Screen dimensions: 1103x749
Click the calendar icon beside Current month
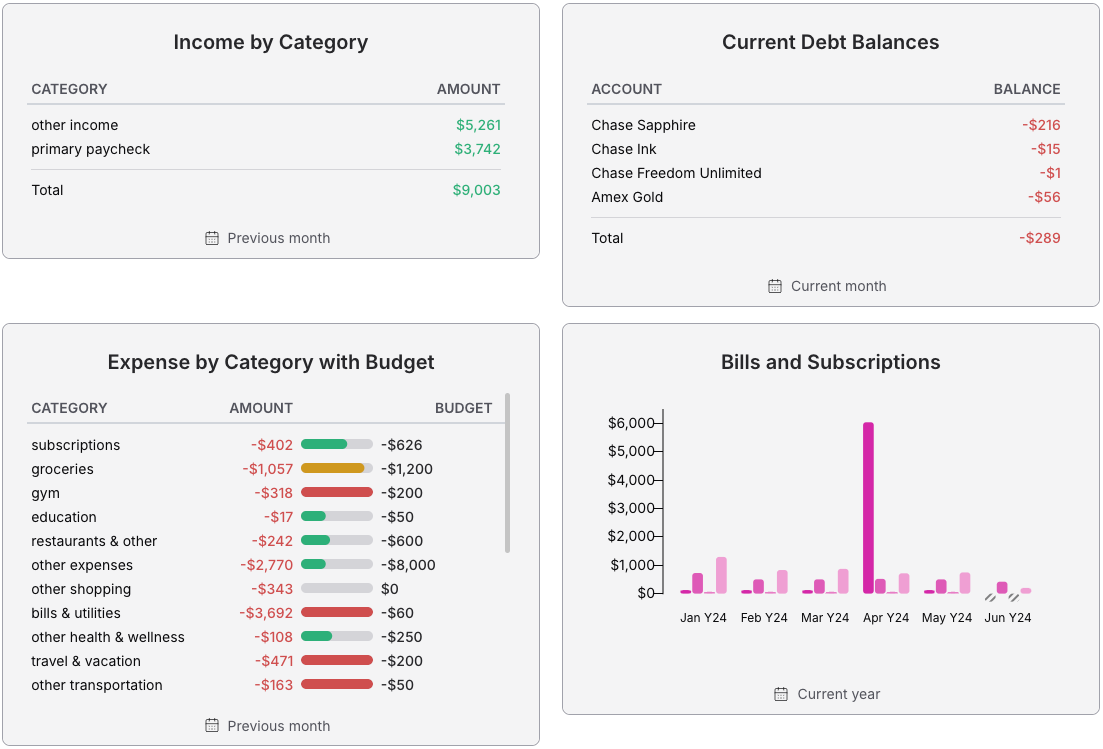coord(775,286)
